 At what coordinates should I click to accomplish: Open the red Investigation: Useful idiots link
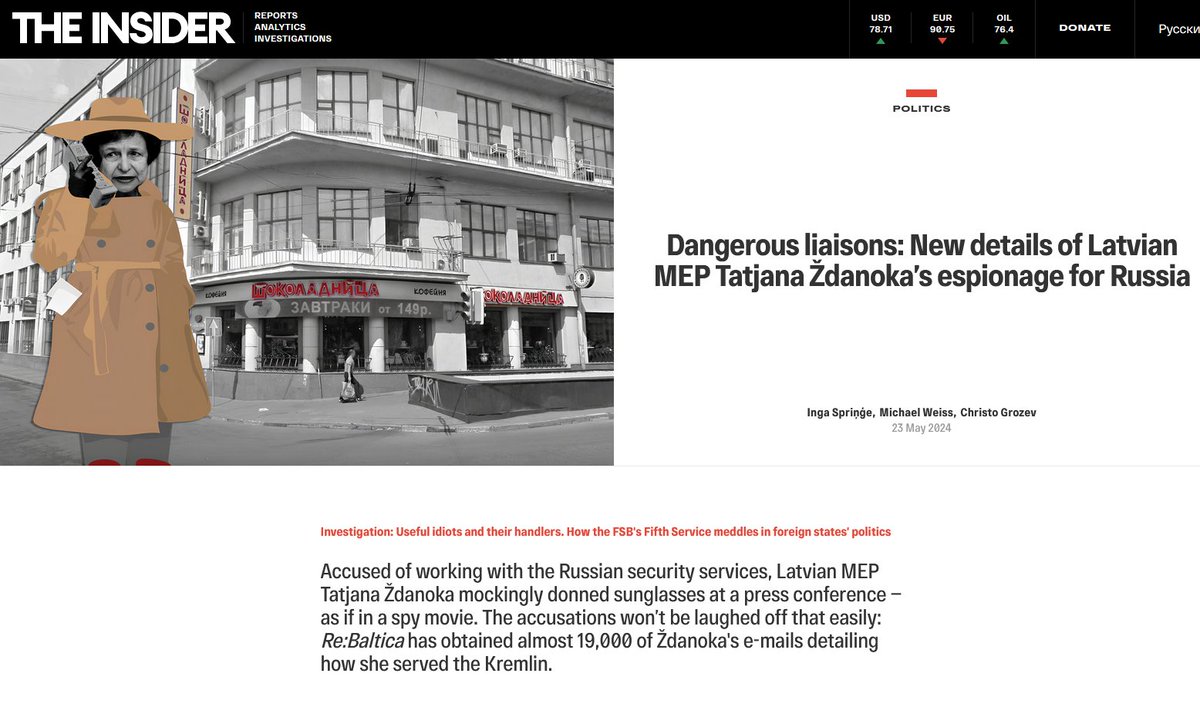point(605,532)
